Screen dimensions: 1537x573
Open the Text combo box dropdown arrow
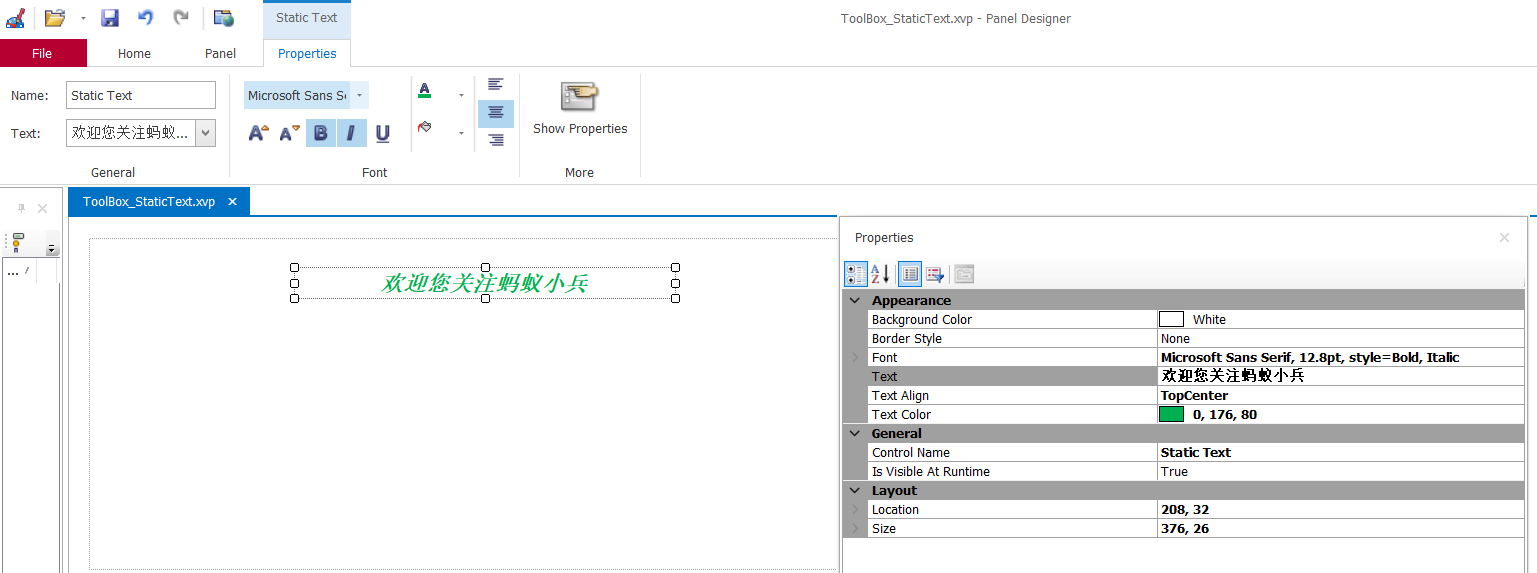click(205, 133)
